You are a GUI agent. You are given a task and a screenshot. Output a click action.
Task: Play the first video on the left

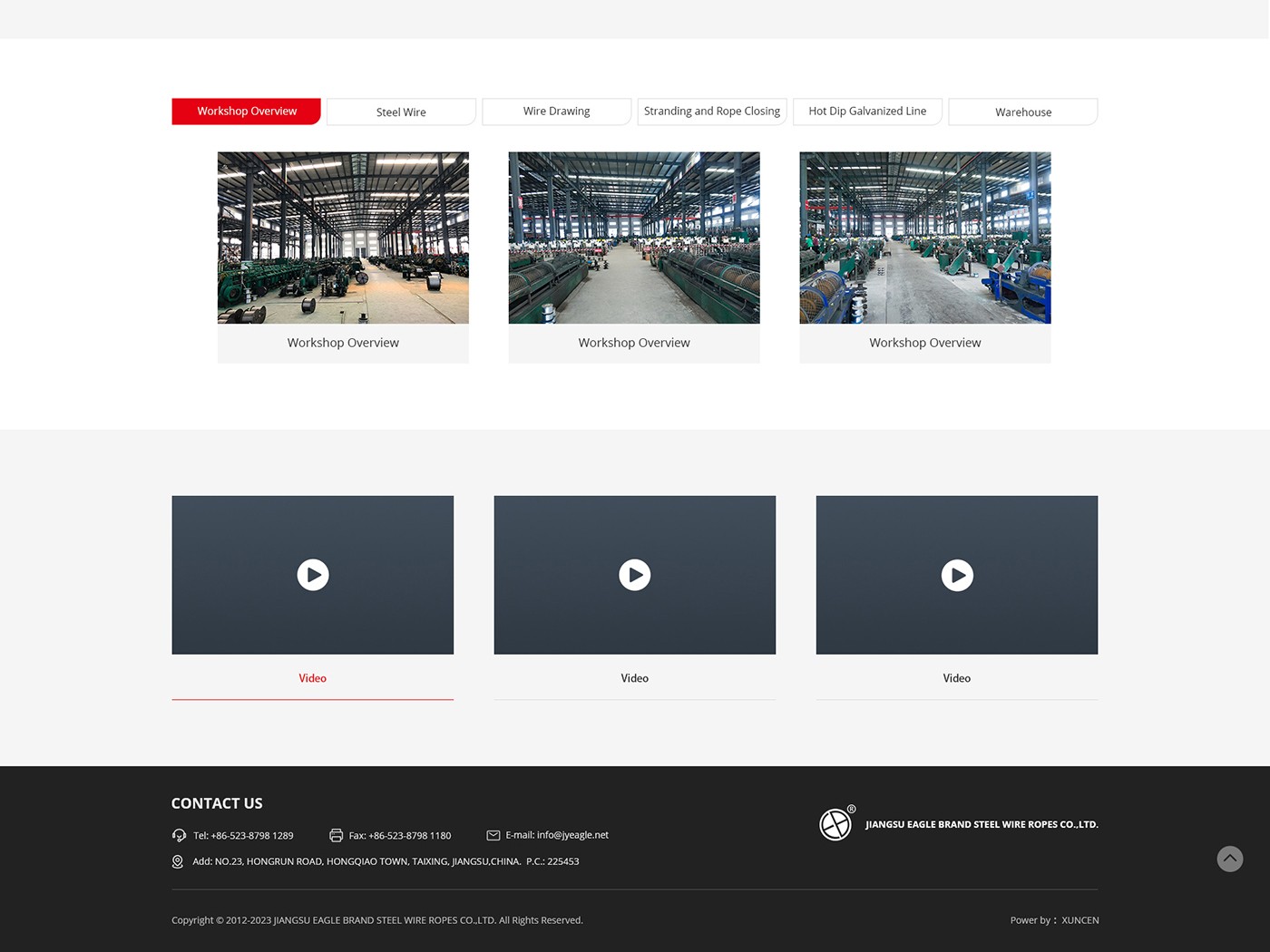point(313,575)
